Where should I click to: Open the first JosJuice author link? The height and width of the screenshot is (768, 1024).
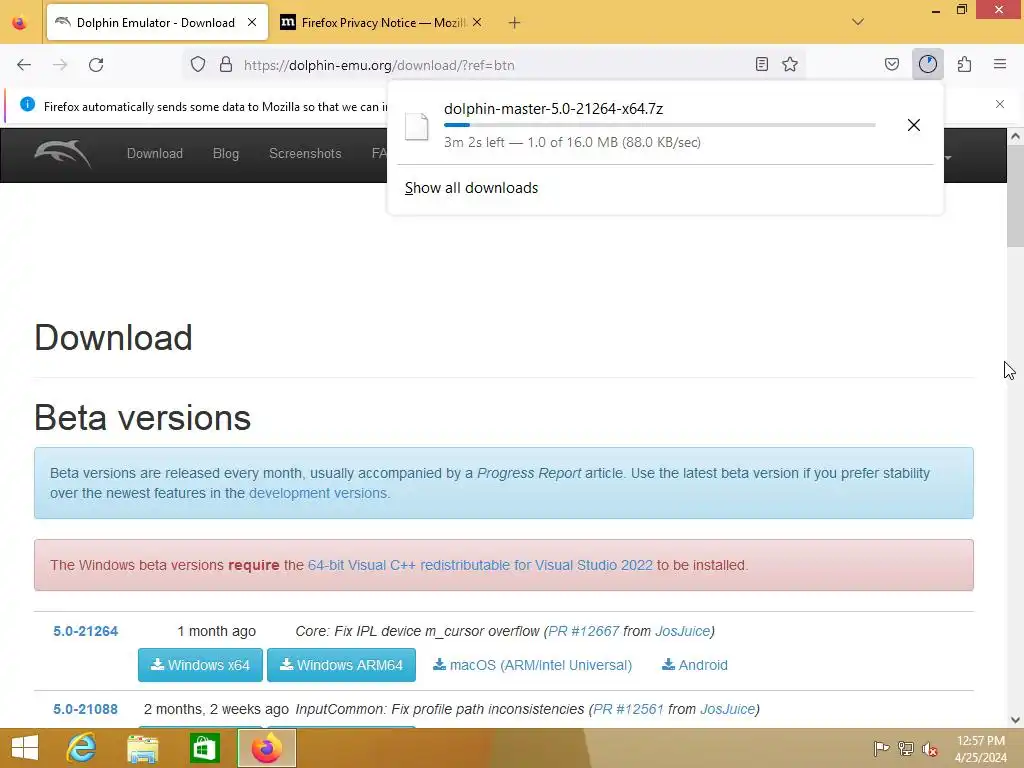click(x=682, y=631)
